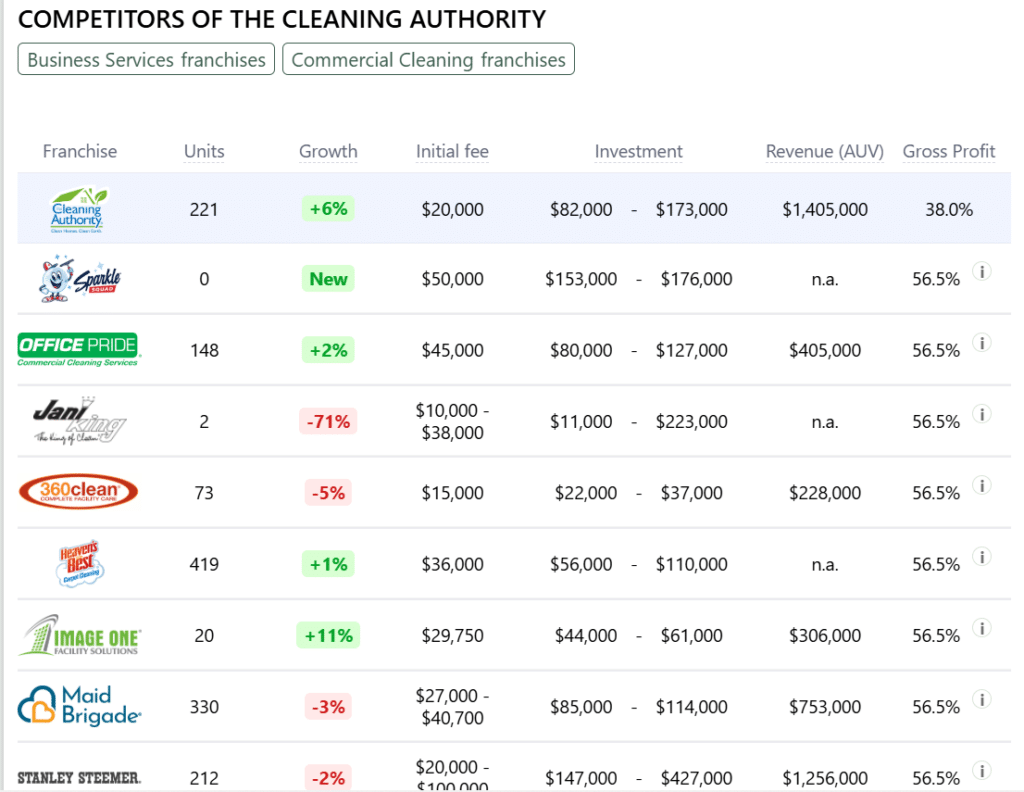
Task: Select the $405,000 revenue cell
Action: tap(825, 351)
